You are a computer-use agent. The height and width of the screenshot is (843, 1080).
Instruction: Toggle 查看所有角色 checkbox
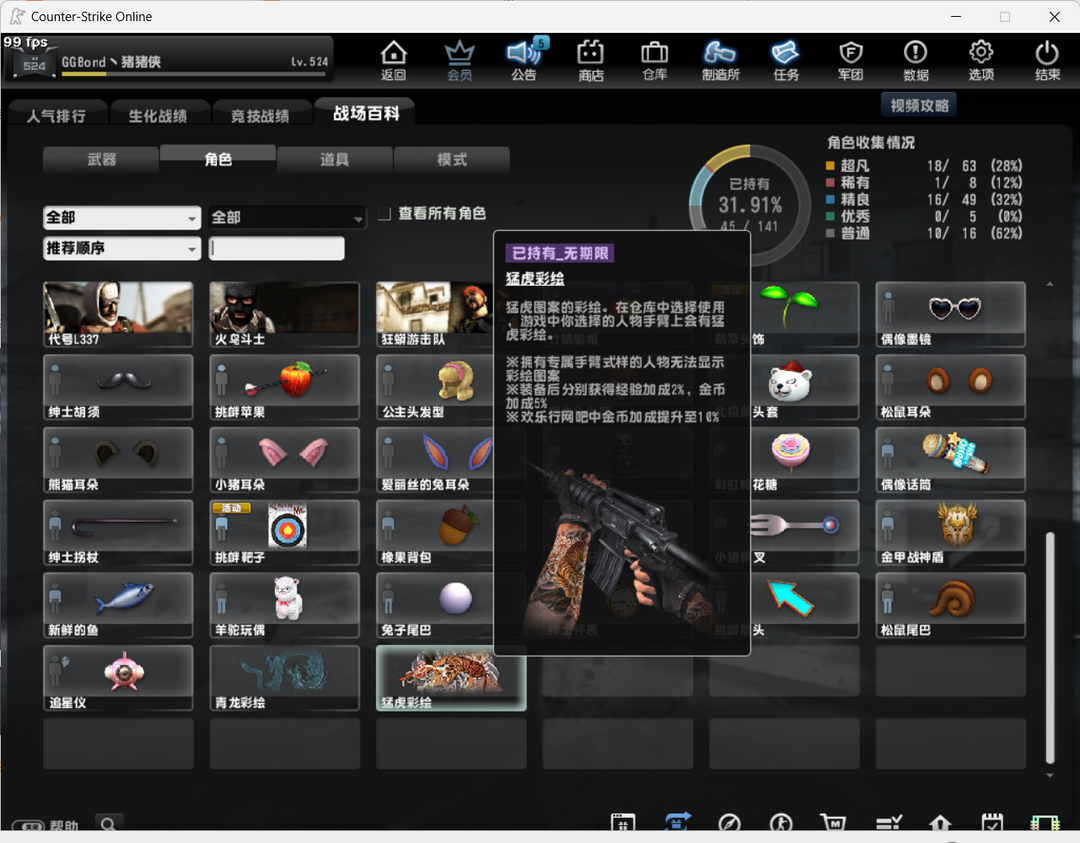click(x=384, y=214)
